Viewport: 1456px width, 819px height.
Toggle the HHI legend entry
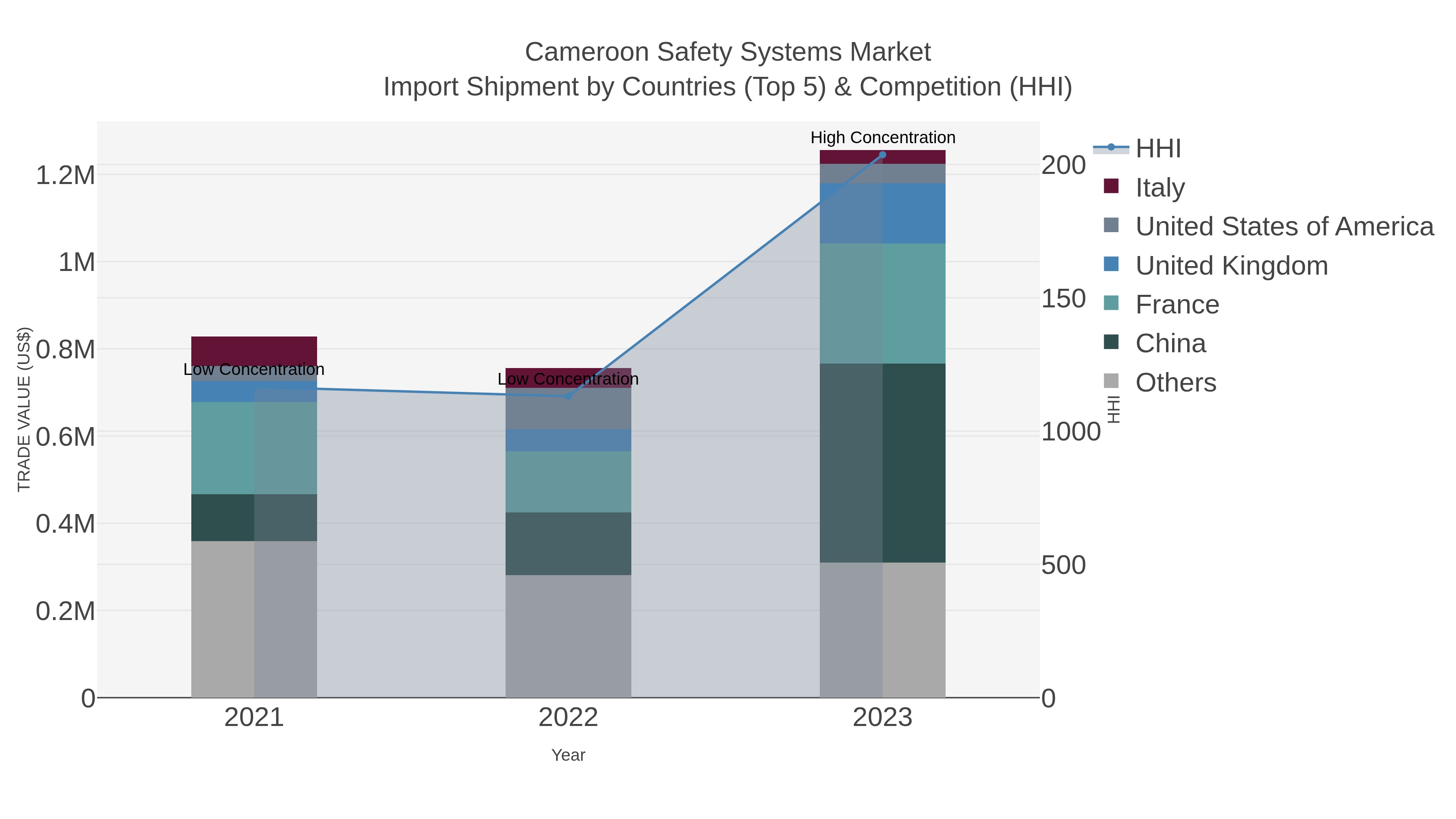(1137, 149)
